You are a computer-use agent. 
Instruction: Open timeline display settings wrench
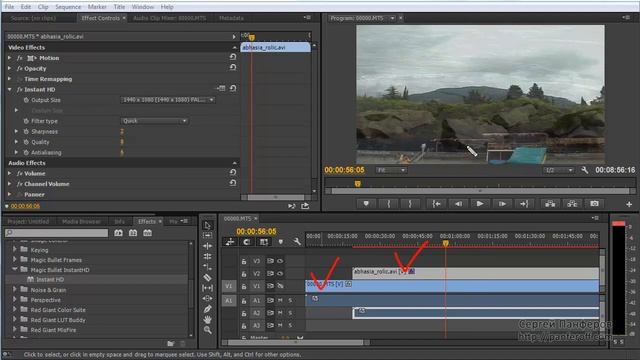coord(297,242)
